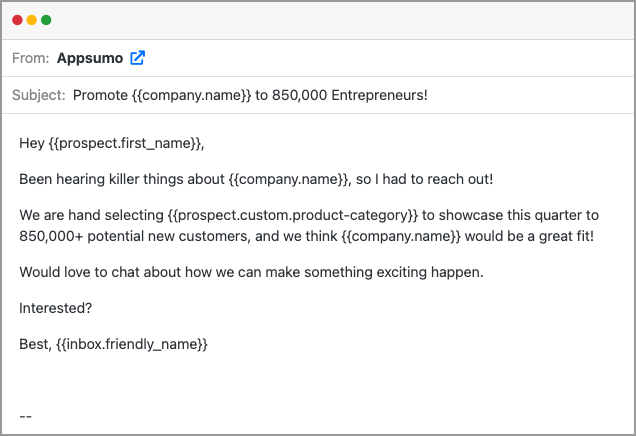The width and height of the screenshot is (636, 436).
Task: Click the {{prospect.custom.product-category}} variable
Action: [292, 215]
